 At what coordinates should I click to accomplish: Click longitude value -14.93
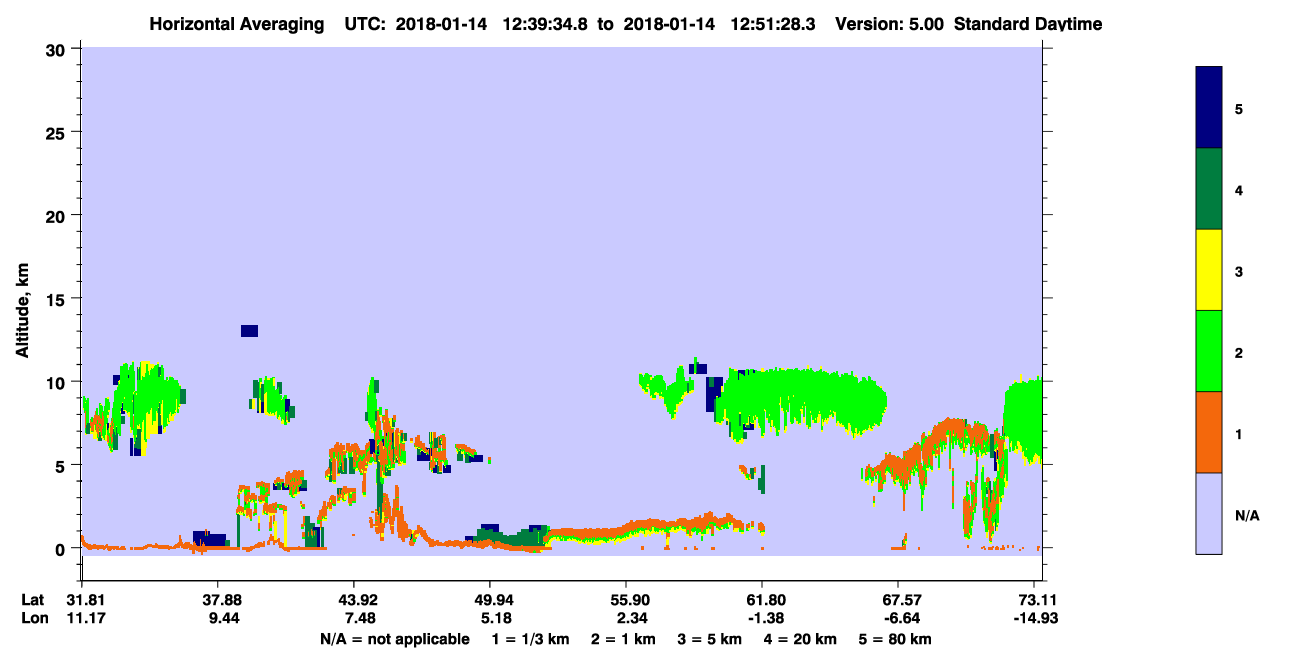pos(1034,618)
